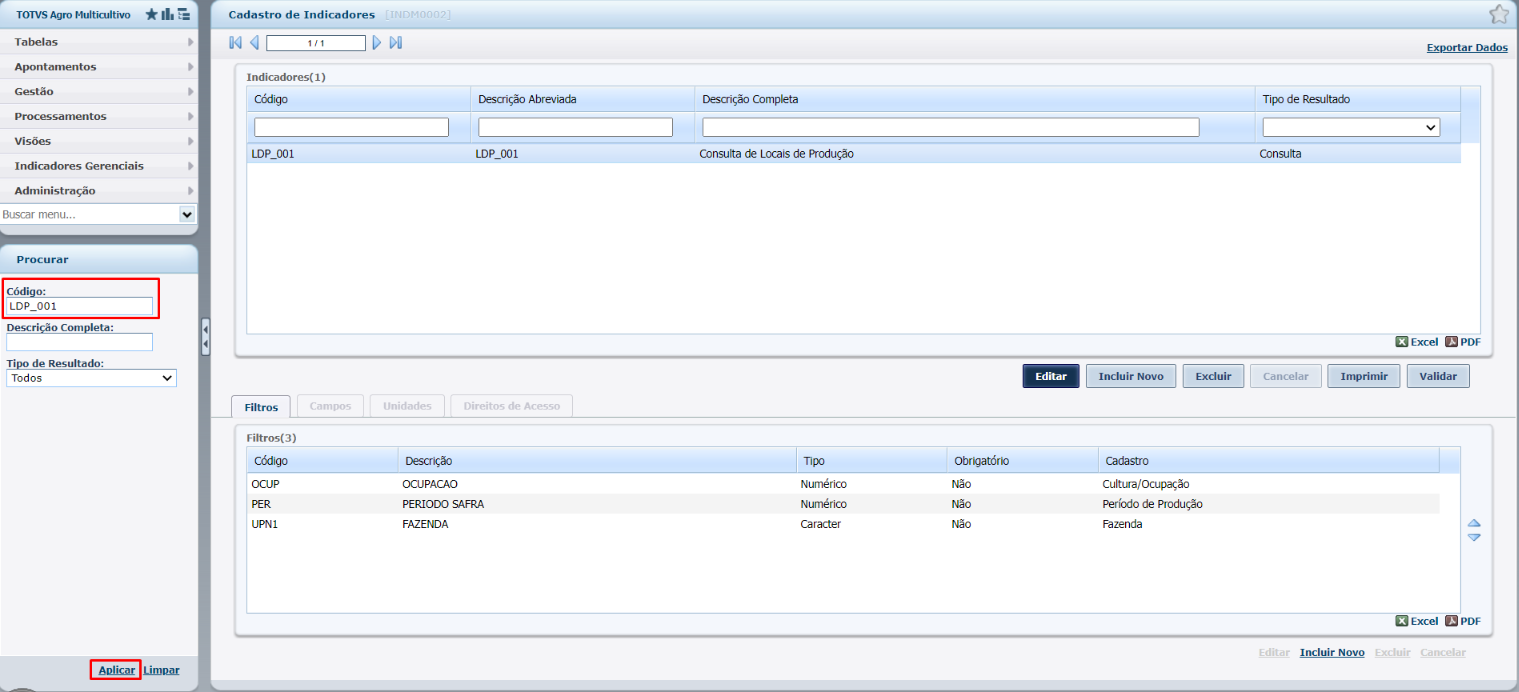Export Filtros grid to PDF

(x=1462, y=621)
